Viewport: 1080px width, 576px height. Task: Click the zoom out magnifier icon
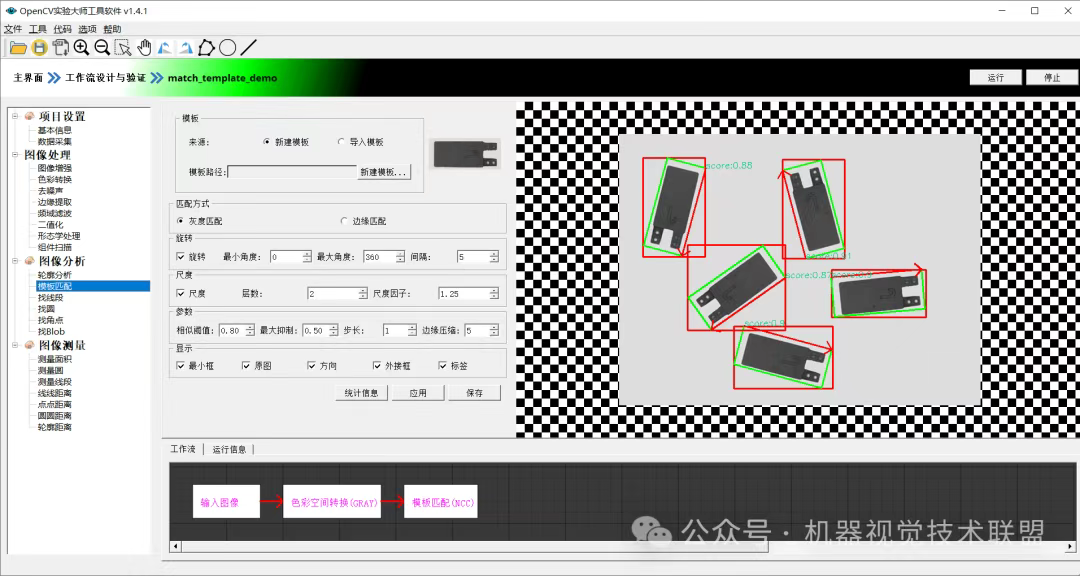click(101, 47)
